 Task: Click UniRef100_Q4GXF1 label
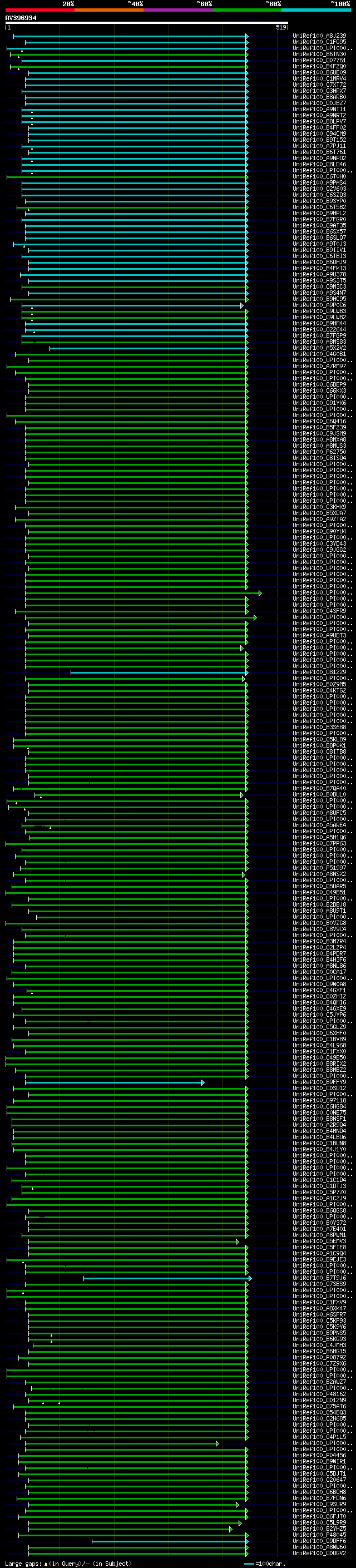click(x=319, y=990)
